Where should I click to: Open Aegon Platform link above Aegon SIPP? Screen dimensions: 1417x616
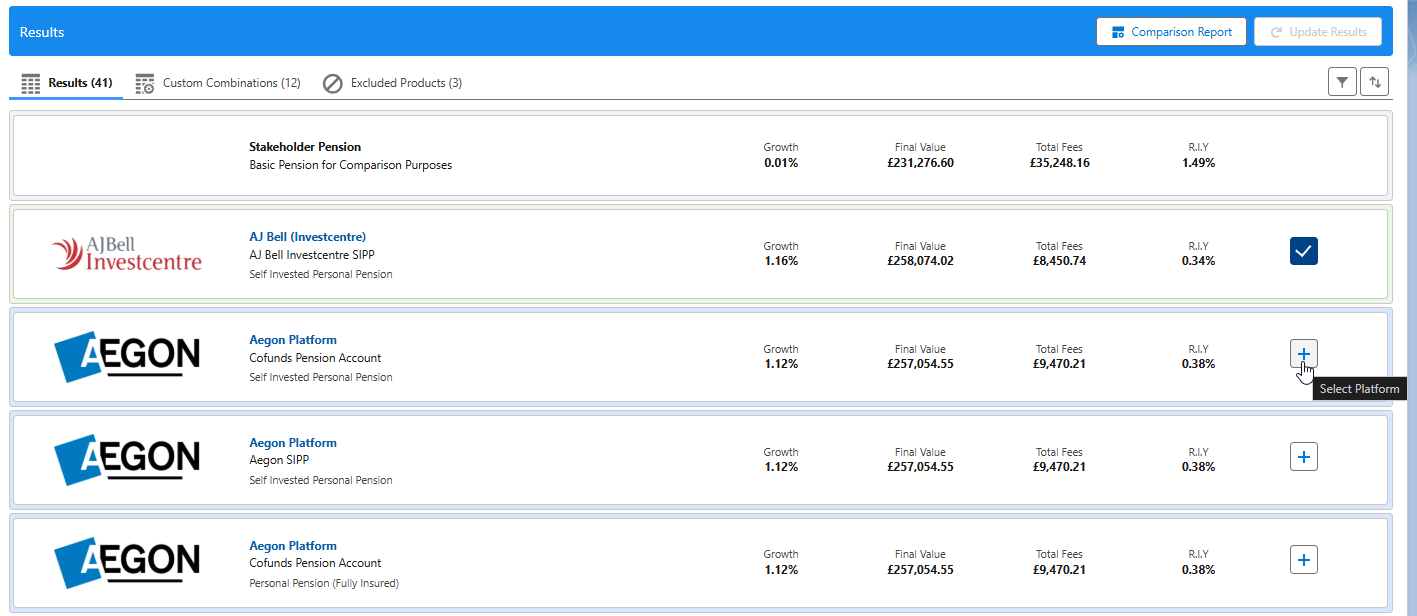coord(293,443)
